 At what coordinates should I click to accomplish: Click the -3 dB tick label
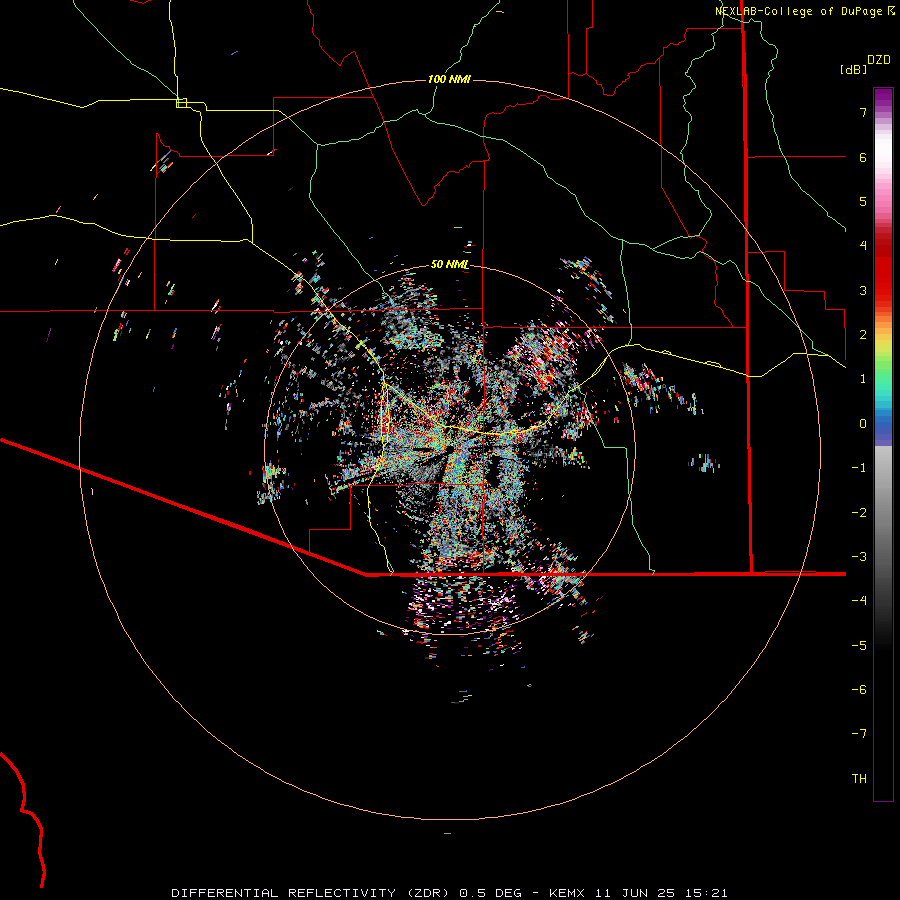tap(859, 557)
